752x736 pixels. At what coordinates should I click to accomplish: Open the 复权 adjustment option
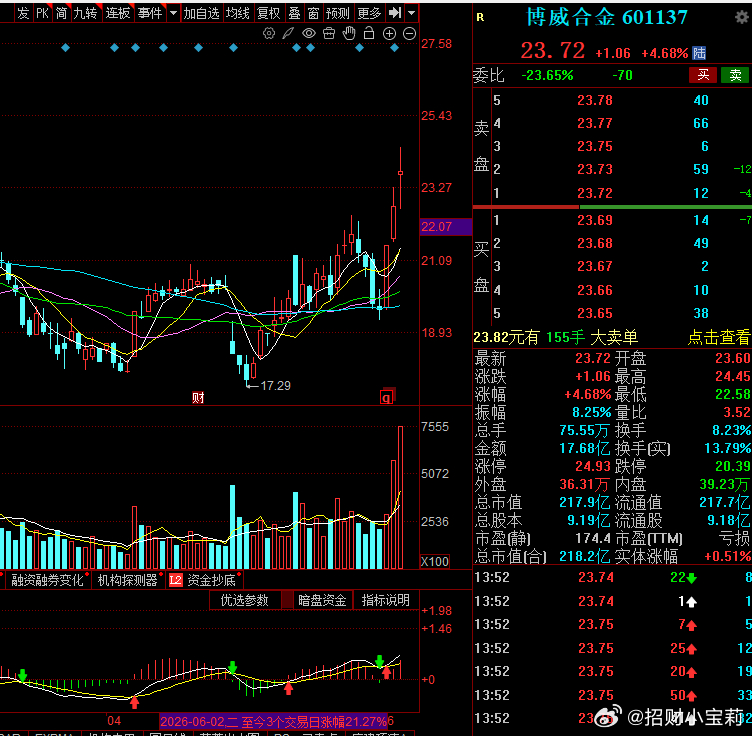click(x=269, y=13)
